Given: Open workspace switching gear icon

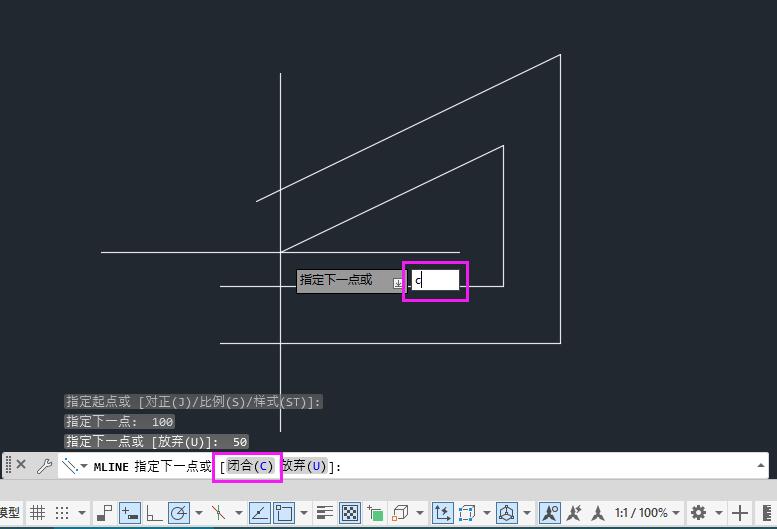Looking at the screenshot, I should pos(698,513).
